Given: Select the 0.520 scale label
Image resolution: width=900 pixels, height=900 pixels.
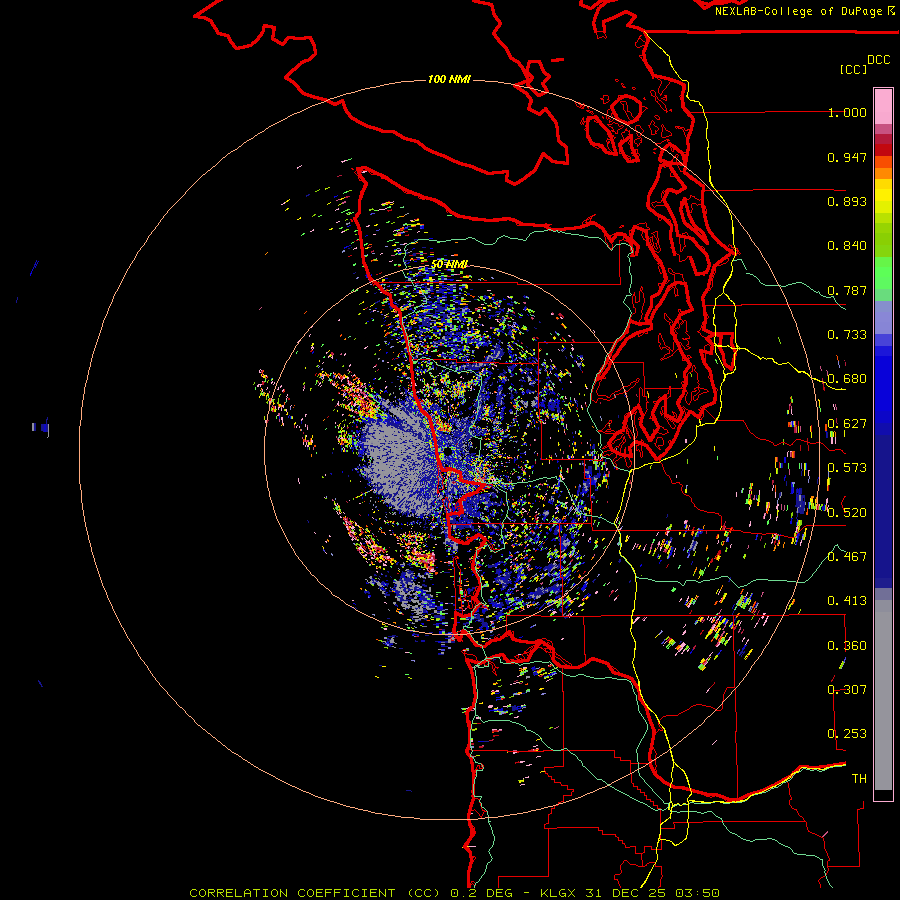Looking at the screenshot, I should pos(847,513).
